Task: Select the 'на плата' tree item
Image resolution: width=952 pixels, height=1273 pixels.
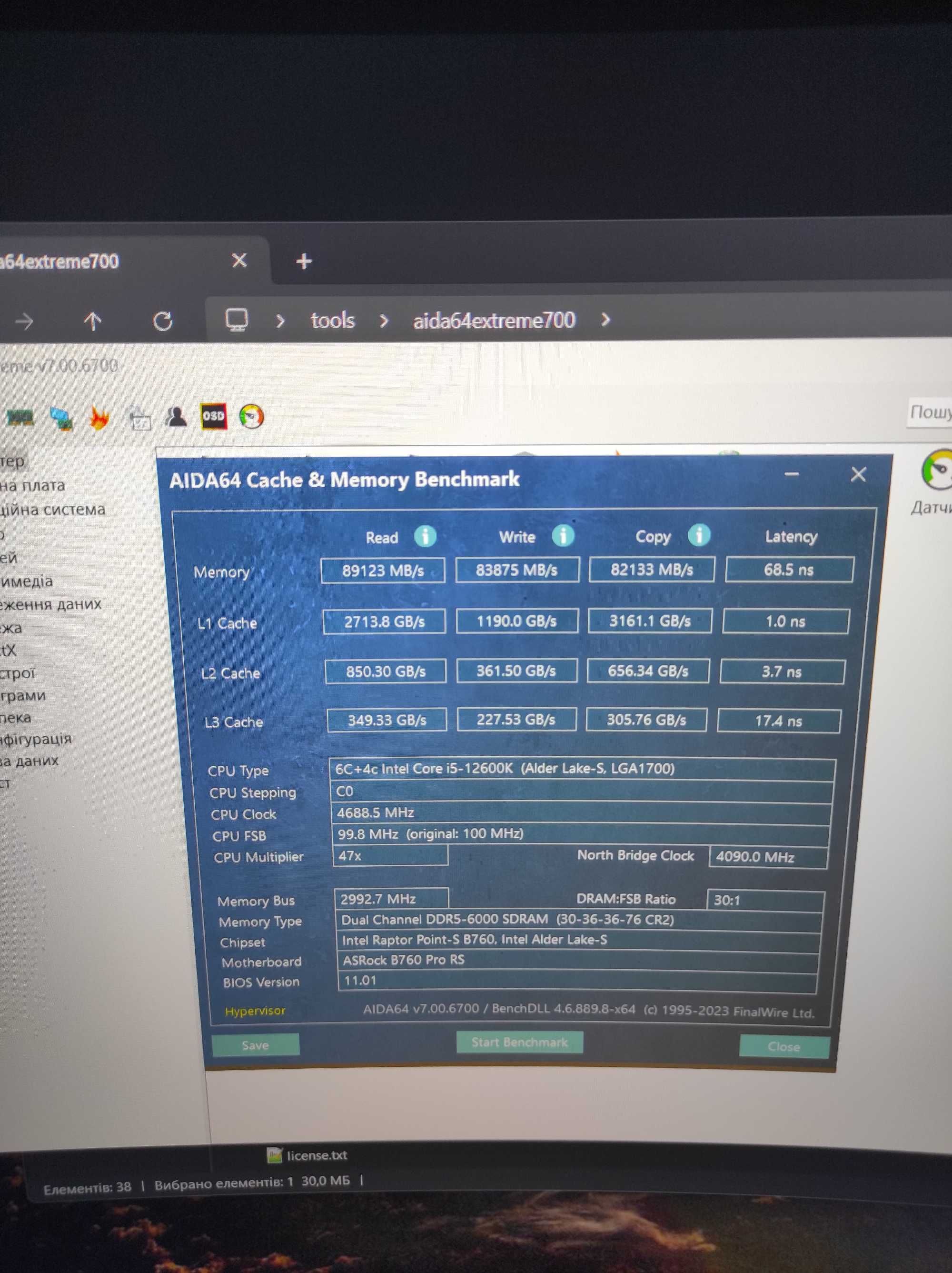Action: point(32,486)
